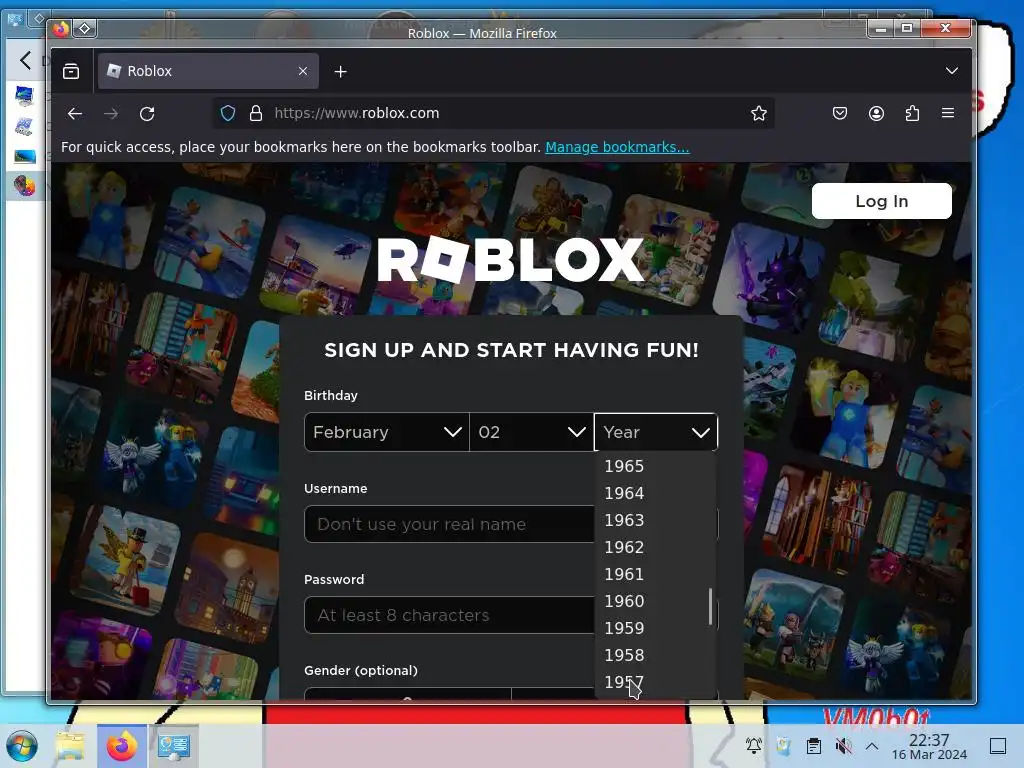The image size is (1024, 768).
Task: Open the control panel taskbar icon
Action: coord(173,746)
